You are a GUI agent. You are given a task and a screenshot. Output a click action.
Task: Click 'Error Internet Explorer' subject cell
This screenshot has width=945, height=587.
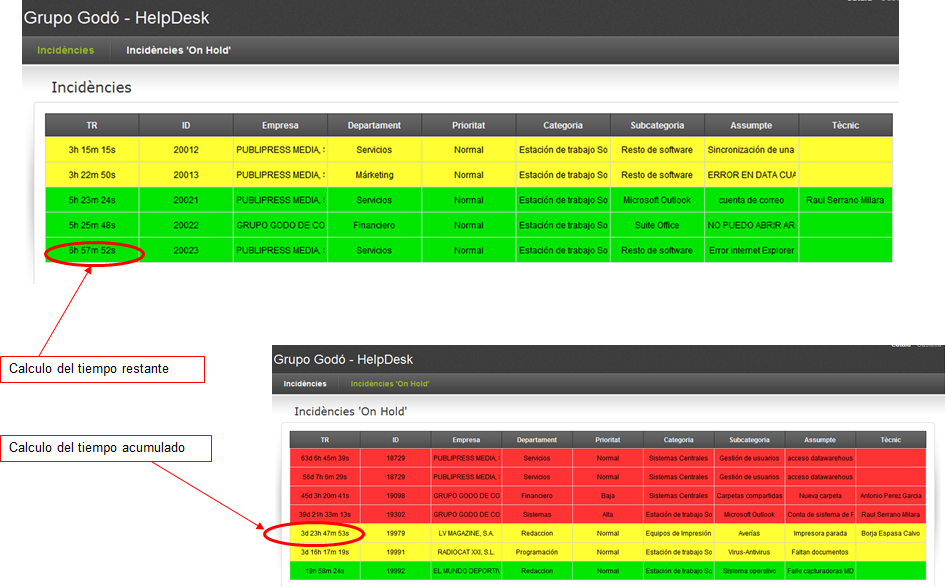pyautogui.click(x=751, y=250)
